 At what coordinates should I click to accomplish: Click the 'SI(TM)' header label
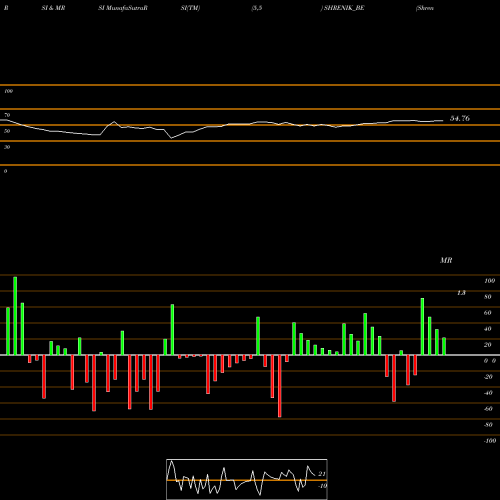click(190, 8)
